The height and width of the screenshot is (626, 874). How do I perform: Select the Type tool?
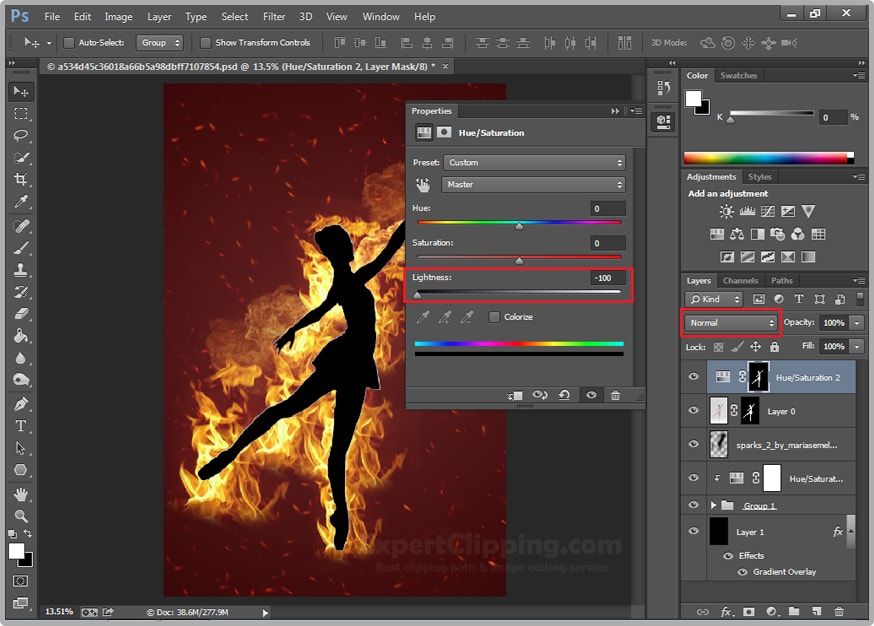coord(22,424)
